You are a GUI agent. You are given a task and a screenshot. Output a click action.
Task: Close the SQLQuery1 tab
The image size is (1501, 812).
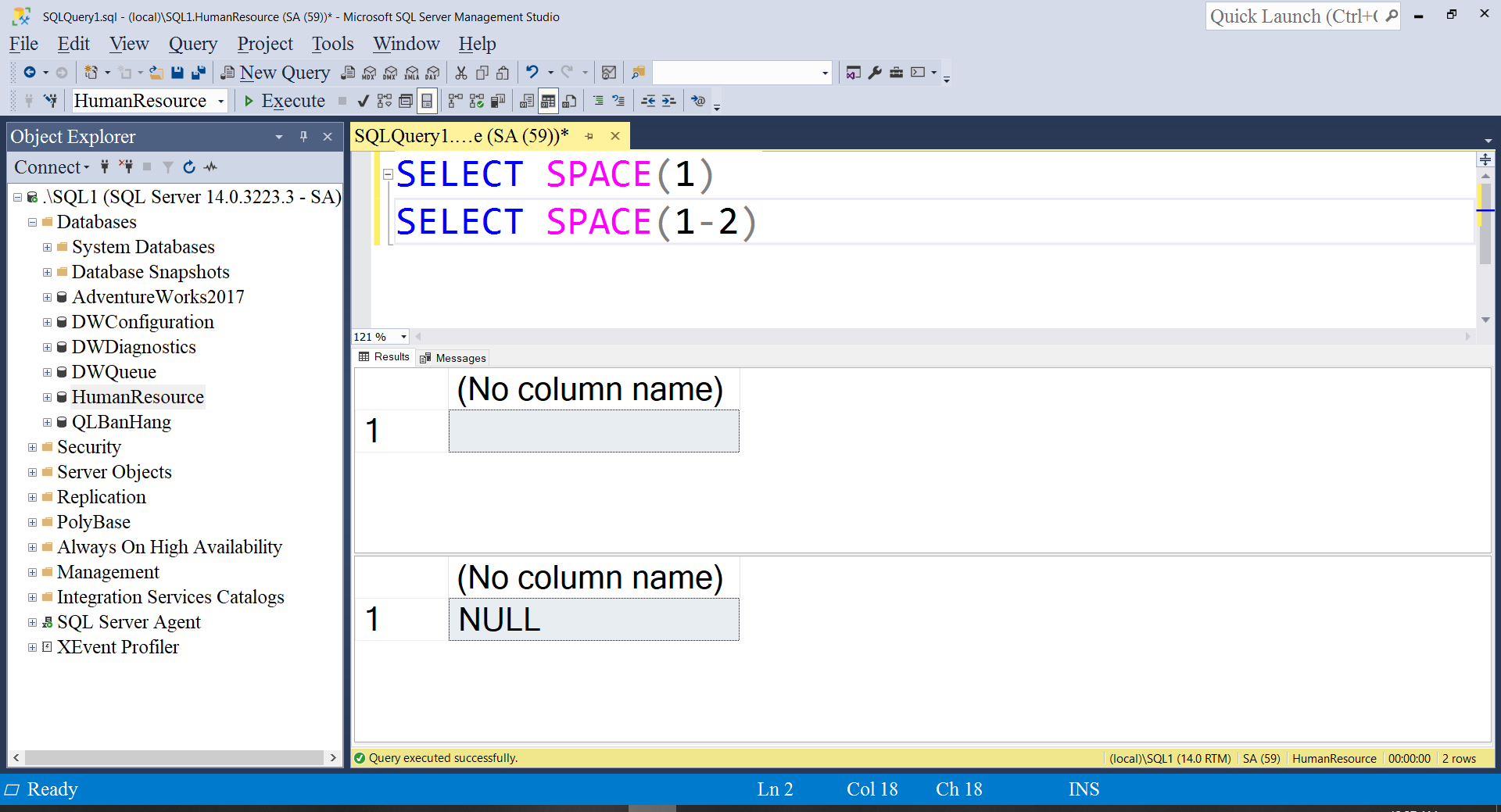tap(615, 136)
